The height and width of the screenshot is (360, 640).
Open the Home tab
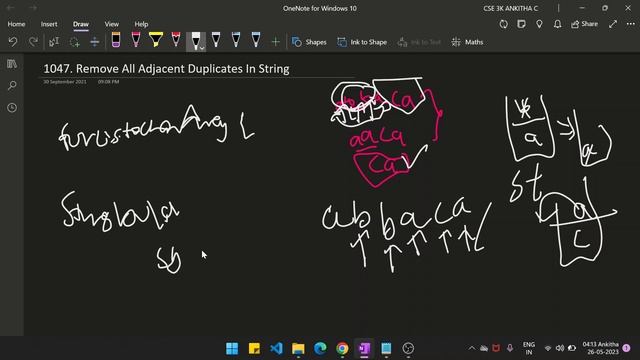[16, 24]
